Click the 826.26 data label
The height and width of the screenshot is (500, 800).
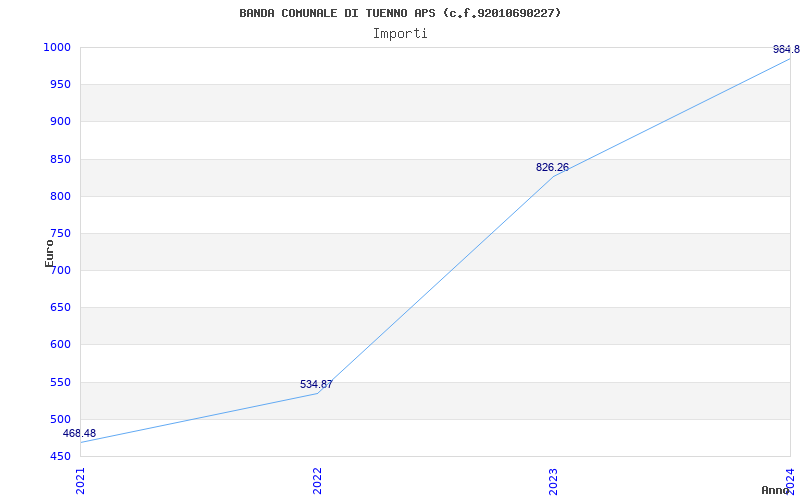[552, 167]
